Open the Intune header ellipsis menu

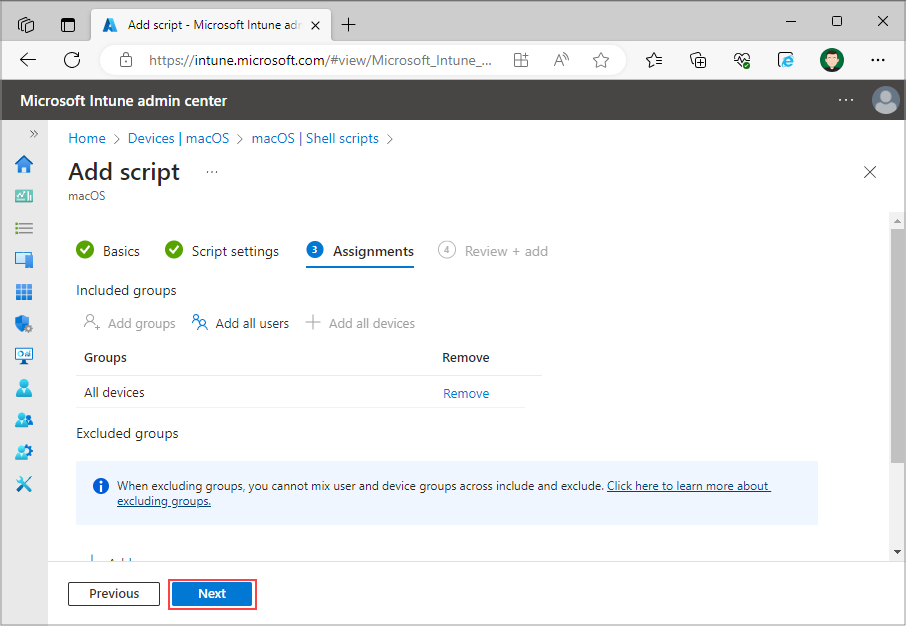pos(846,100)
